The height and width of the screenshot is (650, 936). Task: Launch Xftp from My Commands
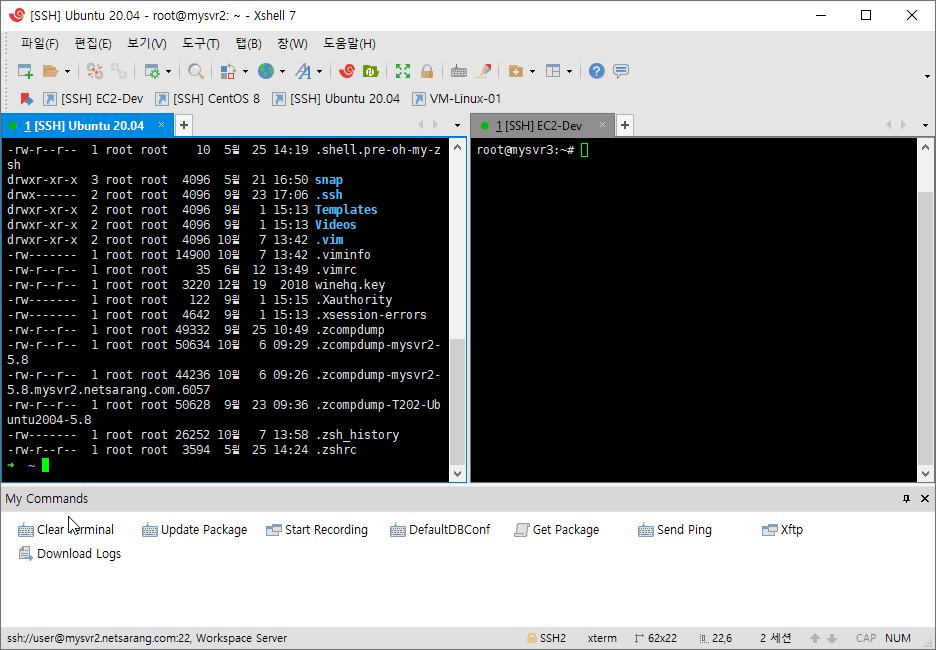pyautogui.click(x=783, y=529)
